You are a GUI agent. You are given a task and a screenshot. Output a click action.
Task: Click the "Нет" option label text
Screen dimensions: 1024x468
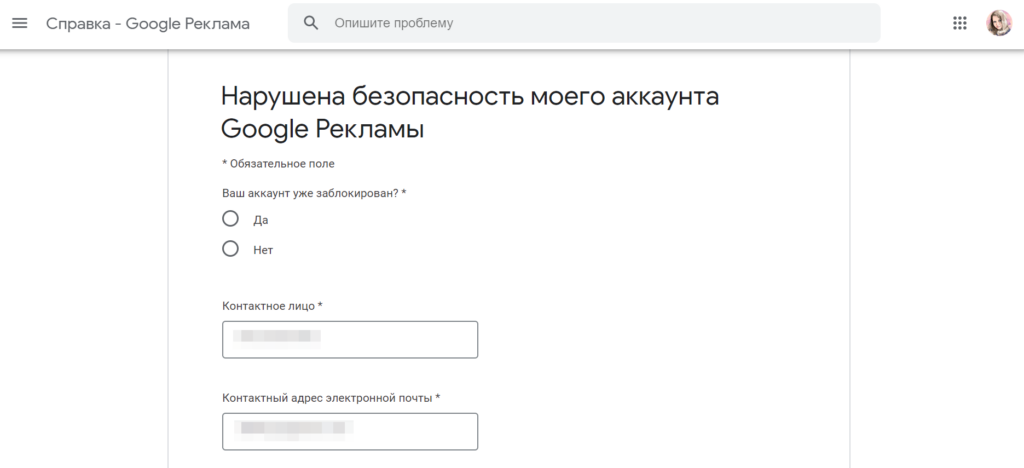[263, 250]
